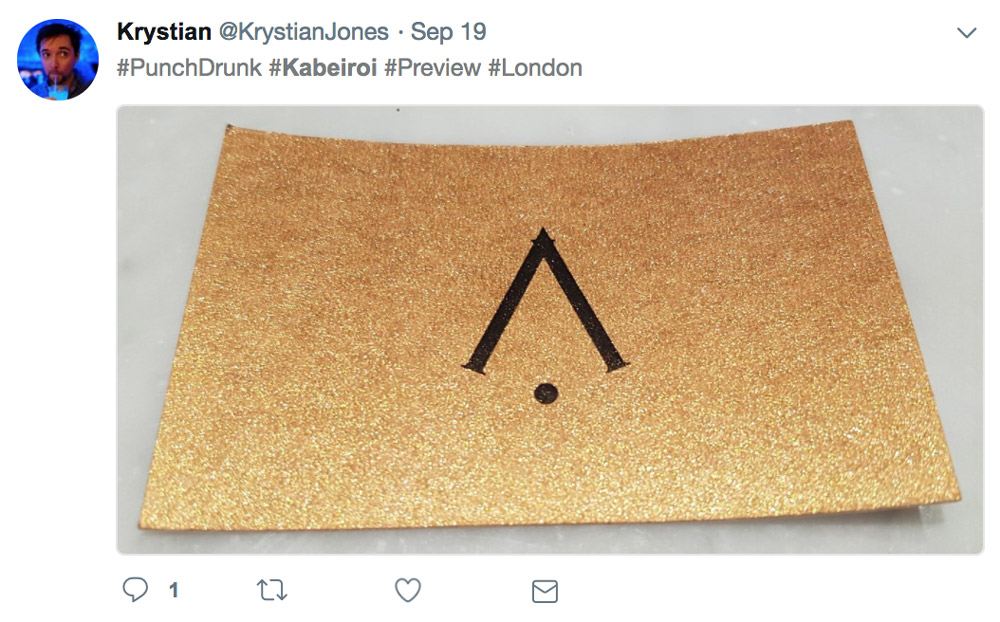
Task: Reply to the tweet via speech bubble icon
Action: point(135,589)
